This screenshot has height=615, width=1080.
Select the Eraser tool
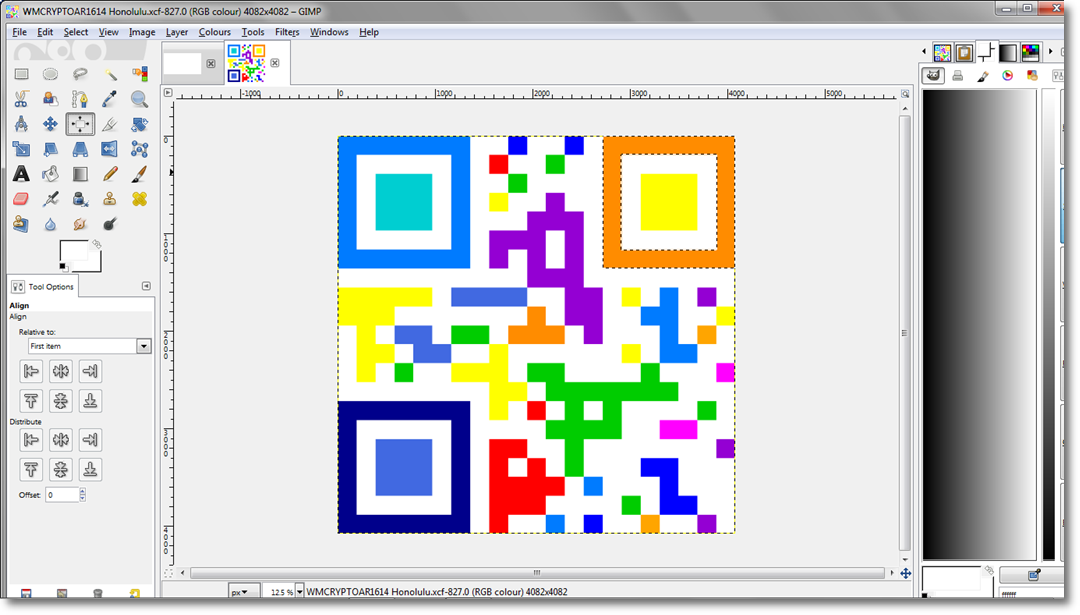(21, 199)
